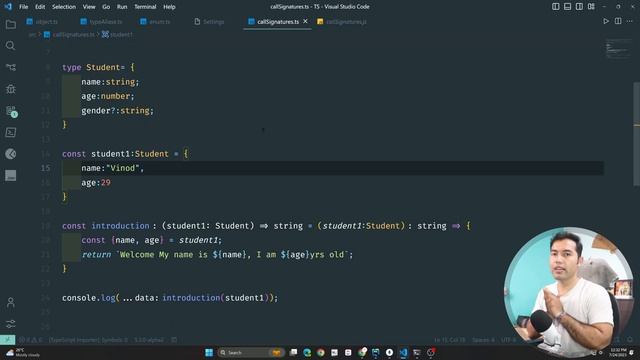640x360 pixels.
Task: Open Microsoft Edge from the taskbar
Action: tap(307, 353)
